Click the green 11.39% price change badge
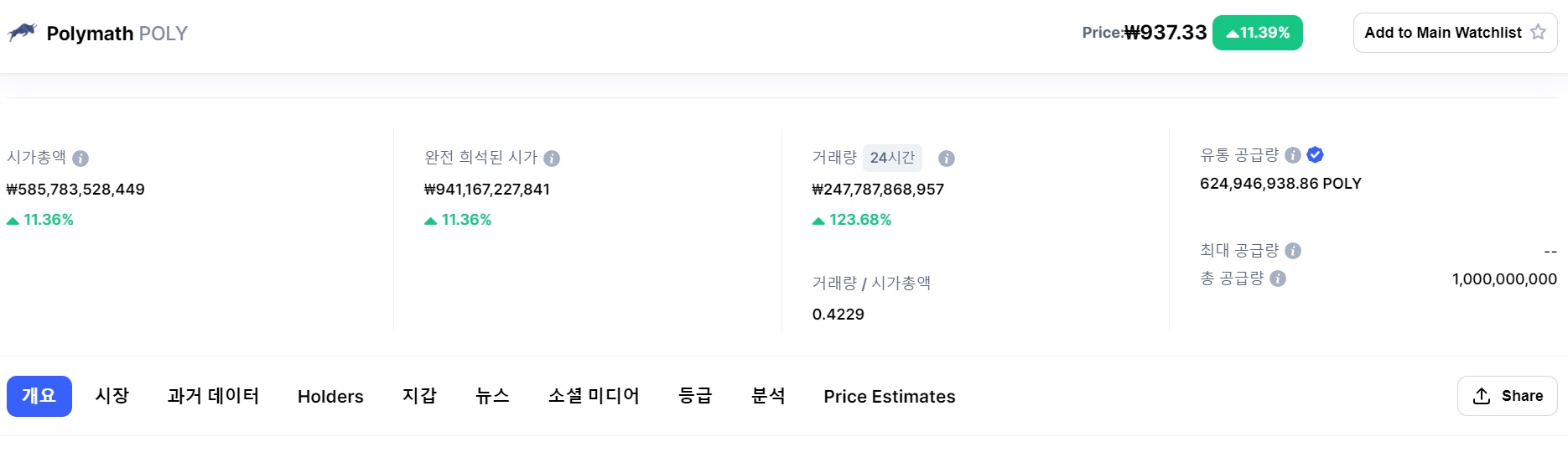Screen dimensions: 1568x458 pos(1258,33)
